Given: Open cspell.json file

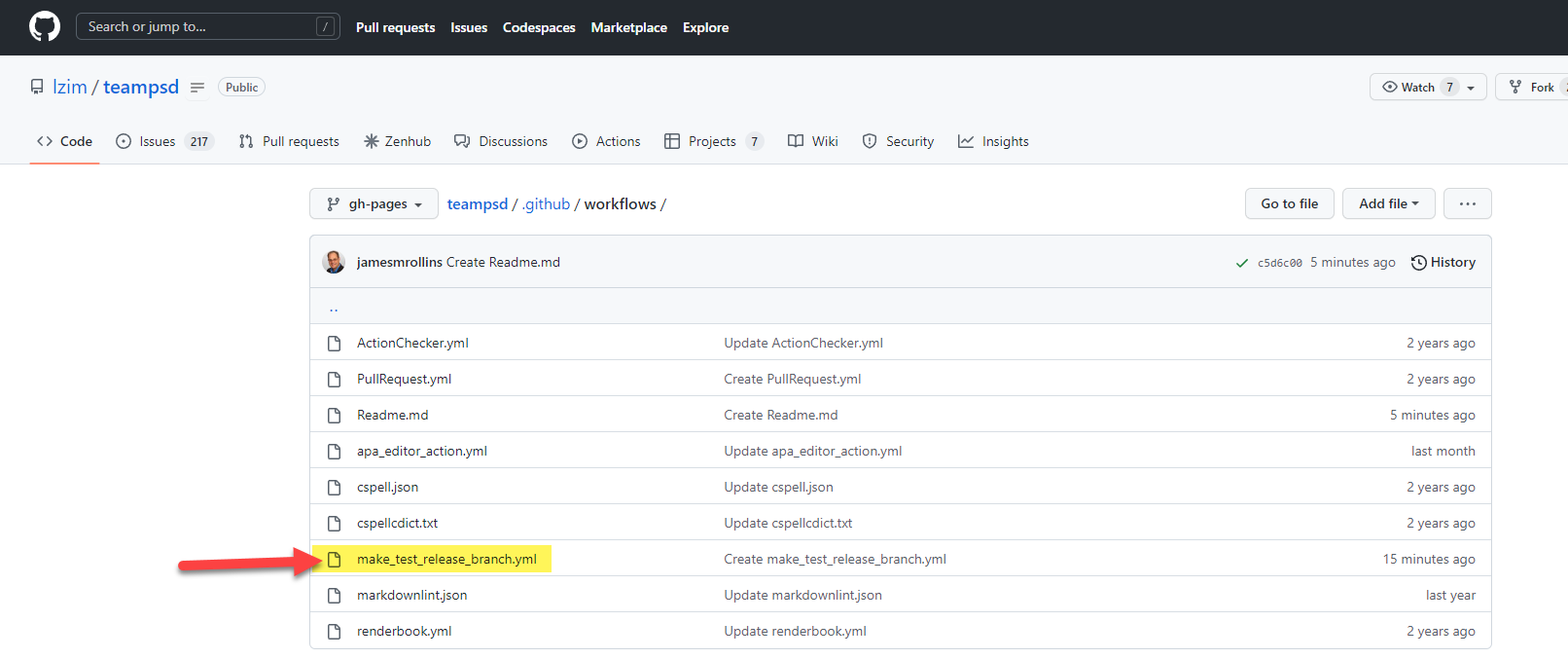Looking at the screenshot, I should 387,487.
